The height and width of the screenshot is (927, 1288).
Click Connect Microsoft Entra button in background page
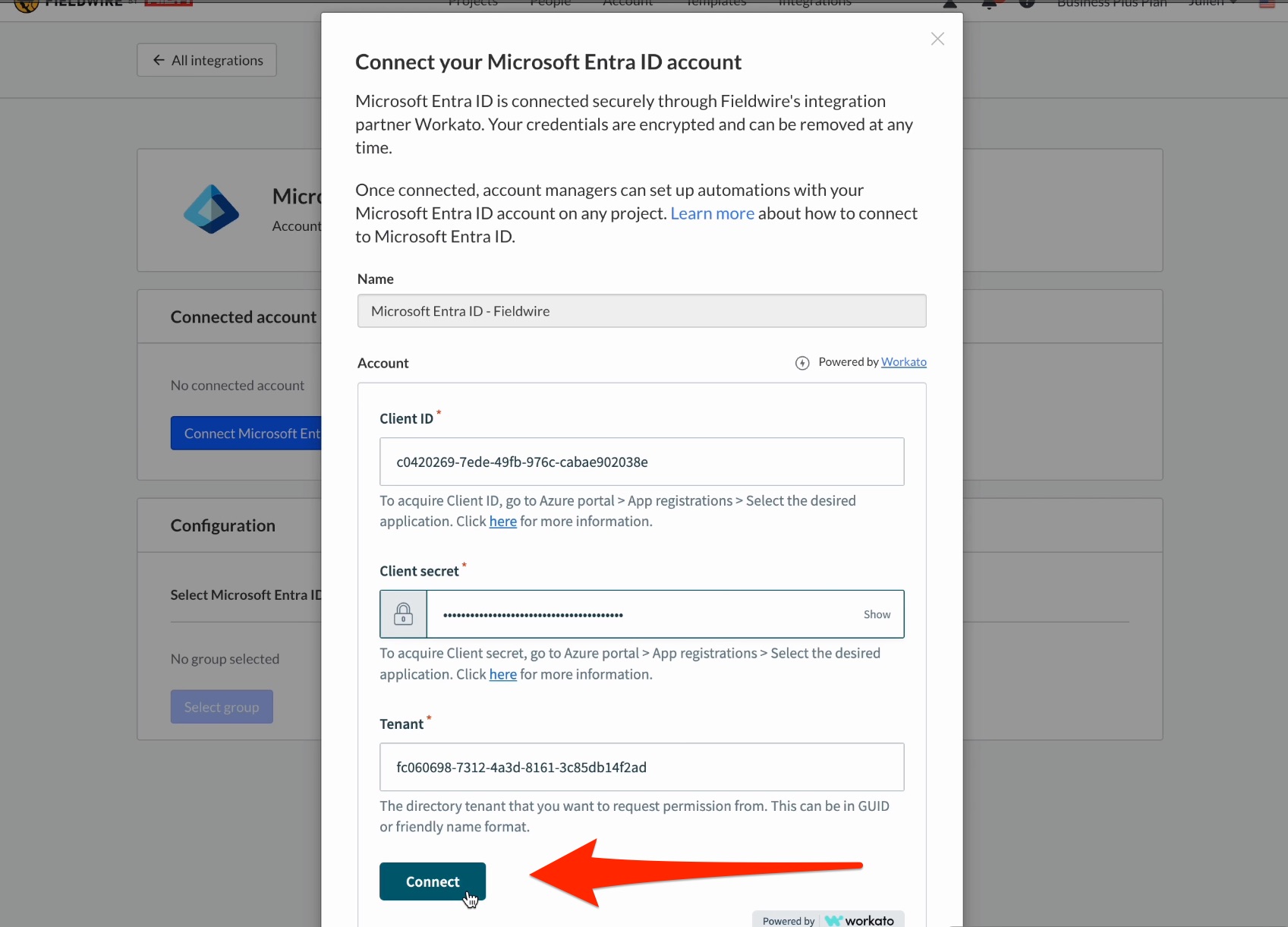point(247,434)
